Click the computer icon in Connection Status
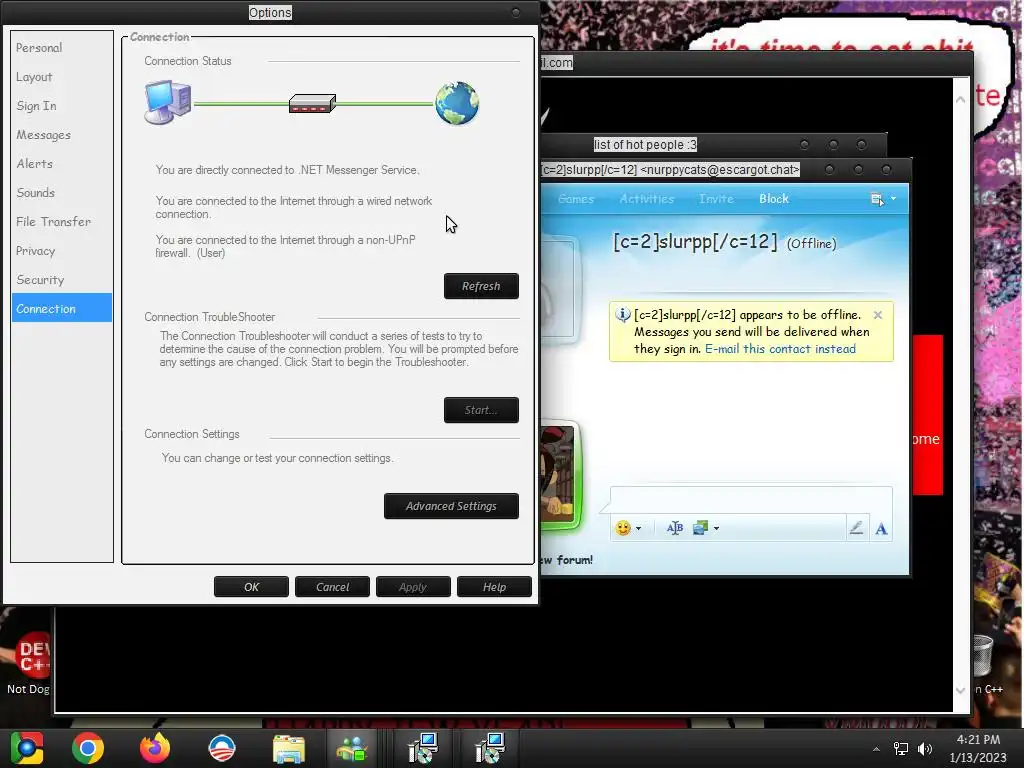Image resolution: width=1024 pixels, height=768 pixels. (168, 102)
